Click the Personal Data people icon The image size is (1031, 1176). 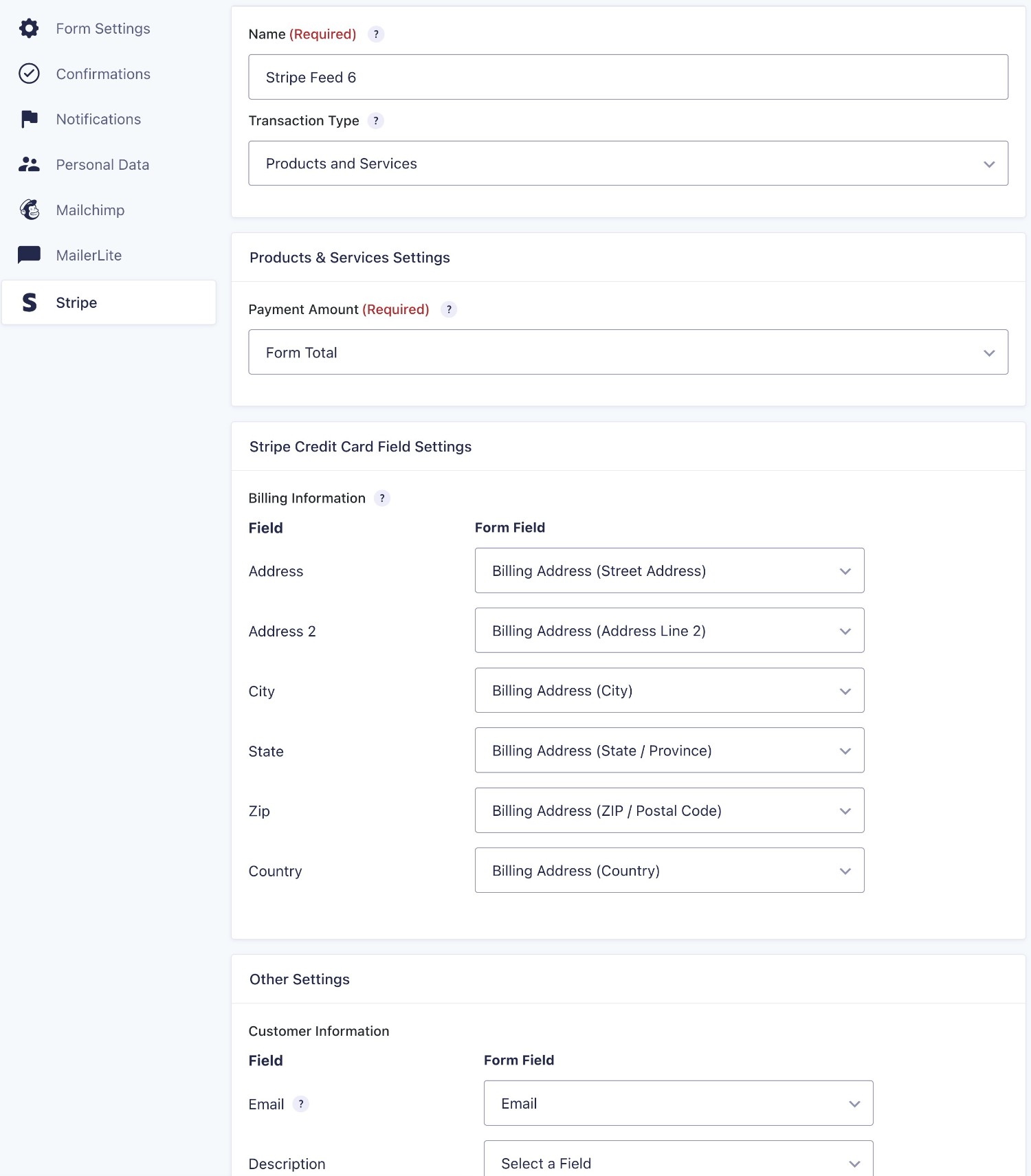pyautogui.click(x=29, y=164)
